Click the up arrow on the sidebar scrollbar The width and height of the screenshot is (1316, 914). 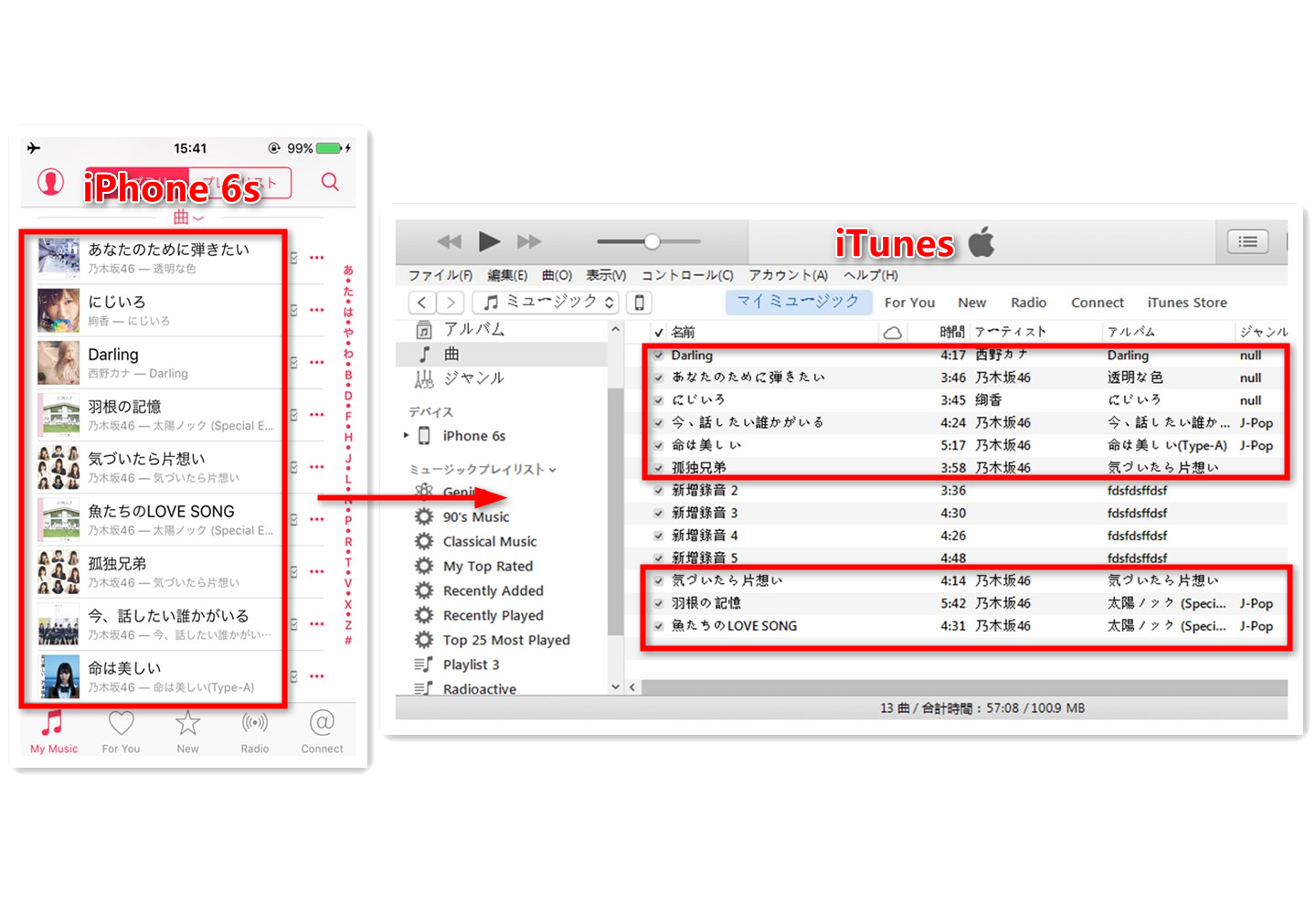click(615, 329)
